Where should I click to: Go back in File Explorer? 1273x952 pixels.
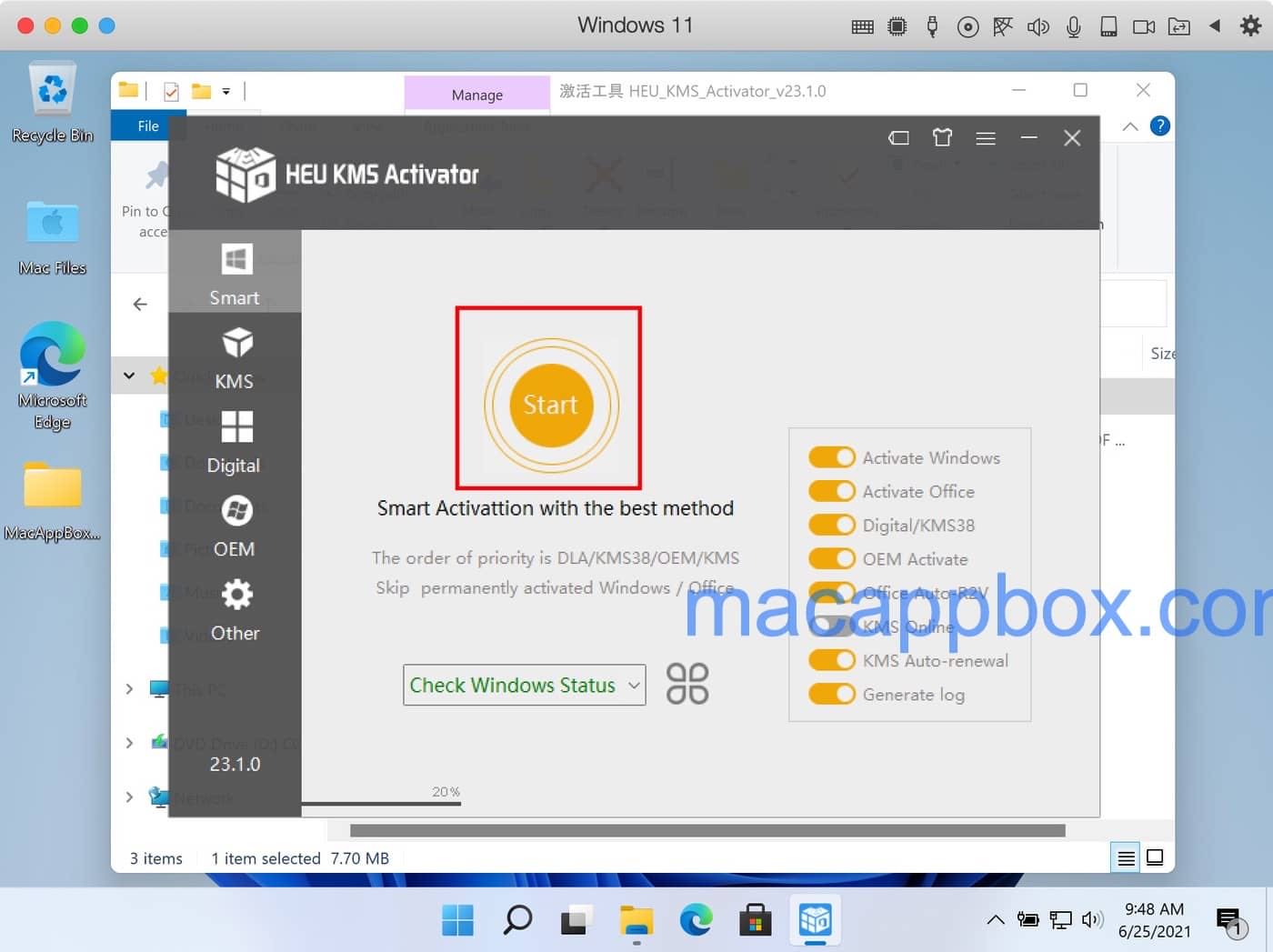pos(140,304)
